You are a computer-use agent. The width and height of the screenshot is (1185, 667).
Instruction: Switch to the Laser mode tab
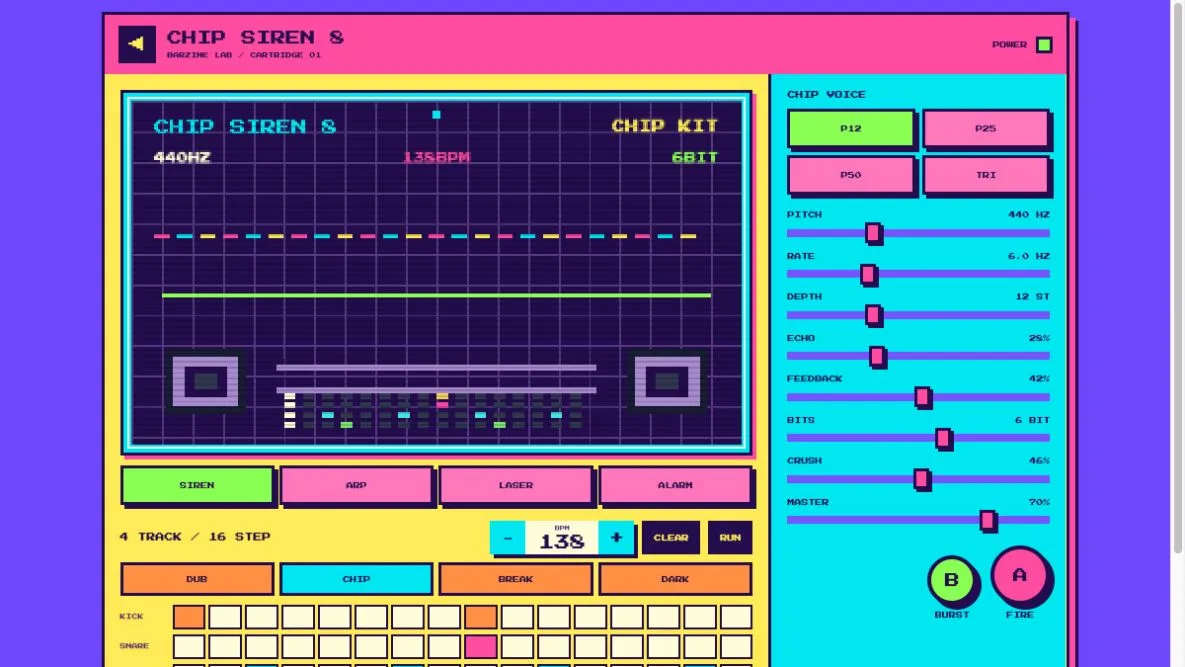point(515,485)
